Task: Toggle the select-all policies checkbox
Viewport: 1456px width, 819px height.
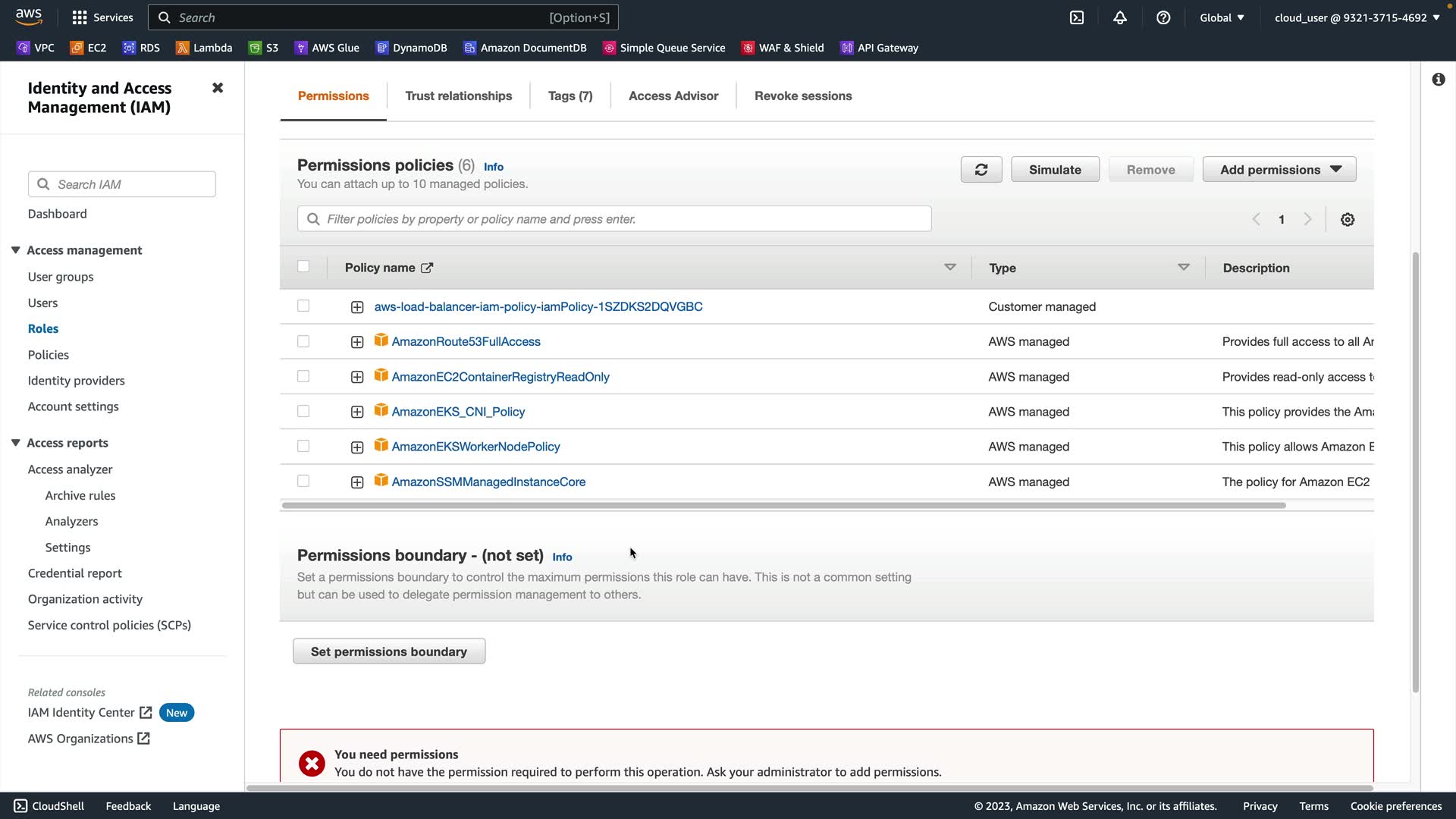Action: pyautogui.click(x=303, y=266)
